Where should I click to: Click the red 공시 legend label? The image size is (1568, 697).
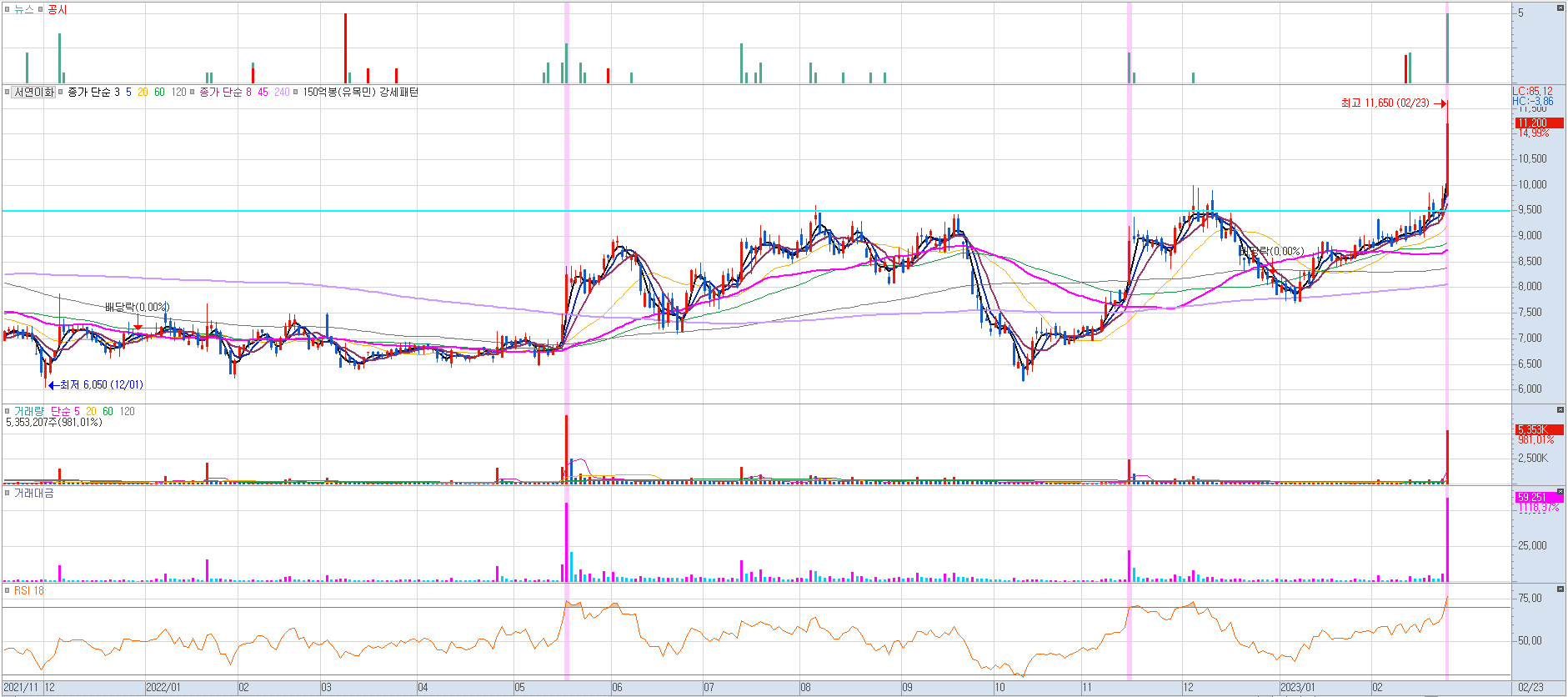pyautogui.click(x=58, y=9)
